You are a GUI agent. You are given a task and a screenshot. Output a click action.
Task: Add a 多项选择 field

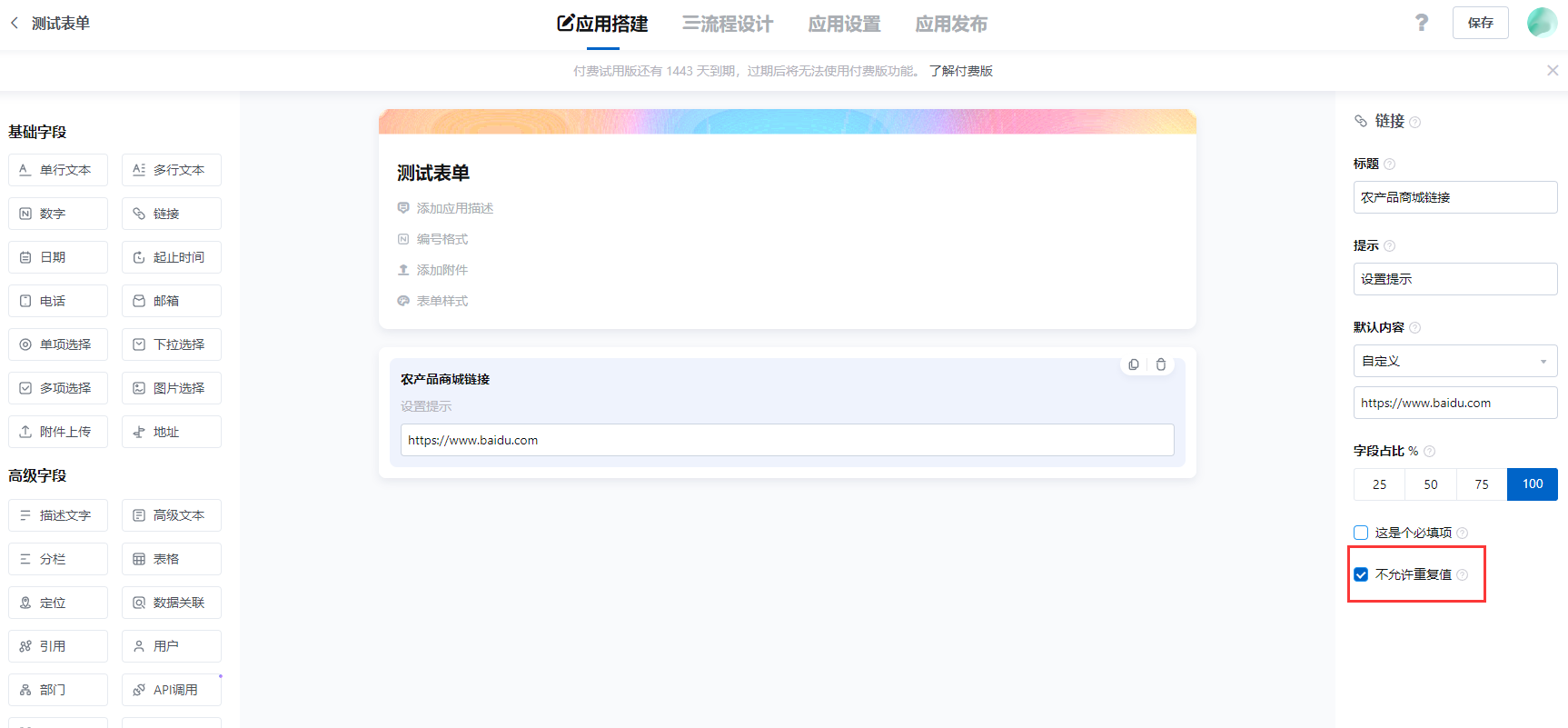coord(58,388)
